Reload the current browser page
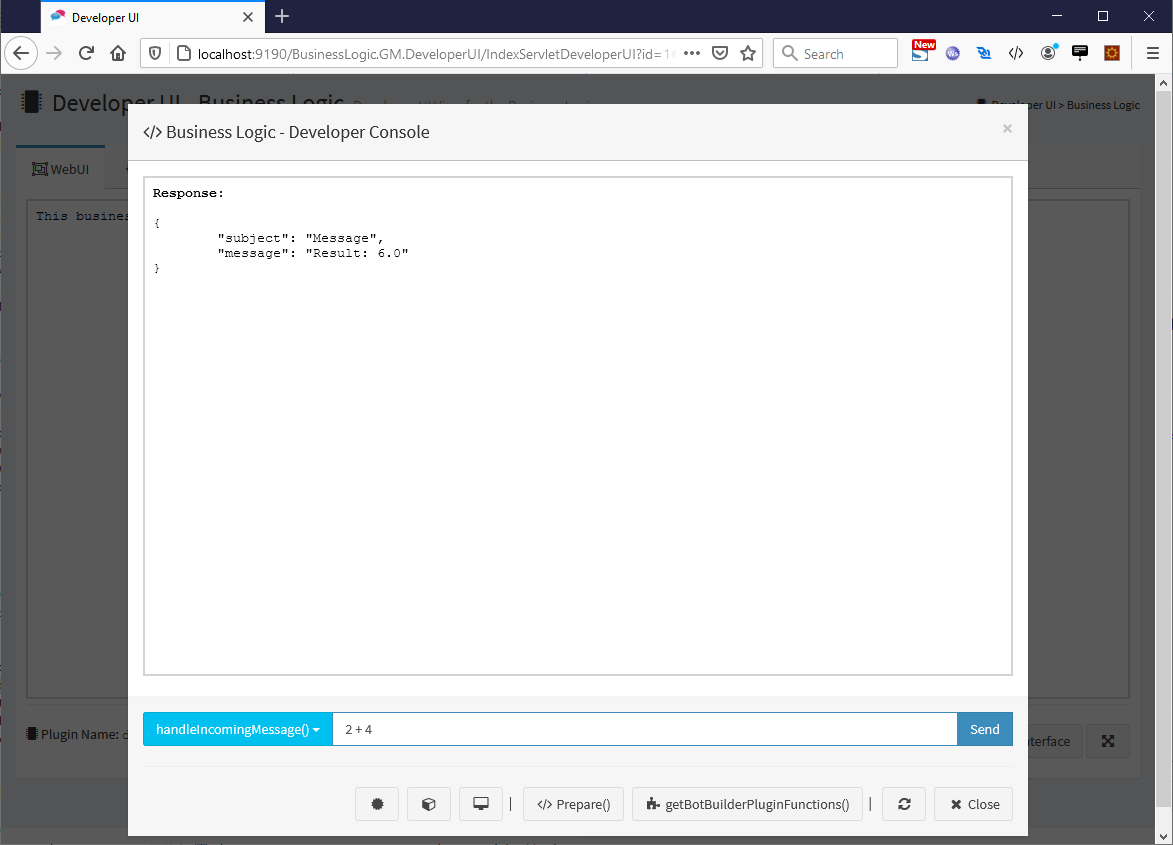 tap(86, 54)
